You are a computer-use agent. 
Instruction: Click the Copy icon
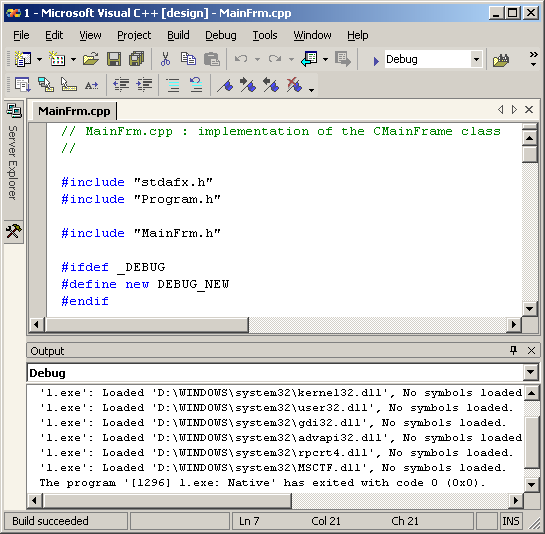[188, 59]
